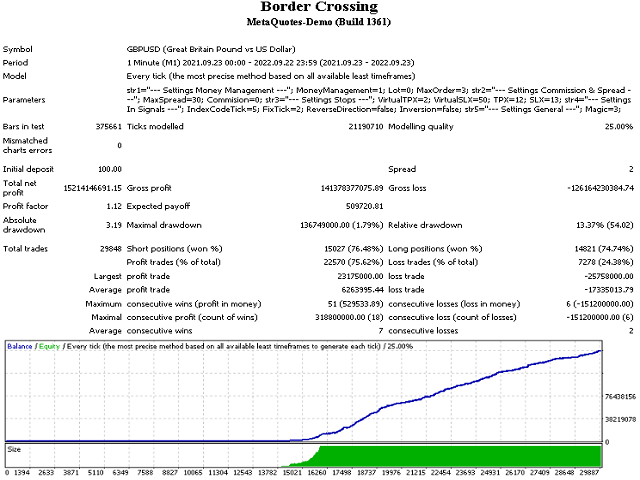Click the Period value '1 Minute (M1)' line
Screen dimensions: 640x480
click(270, 63)
